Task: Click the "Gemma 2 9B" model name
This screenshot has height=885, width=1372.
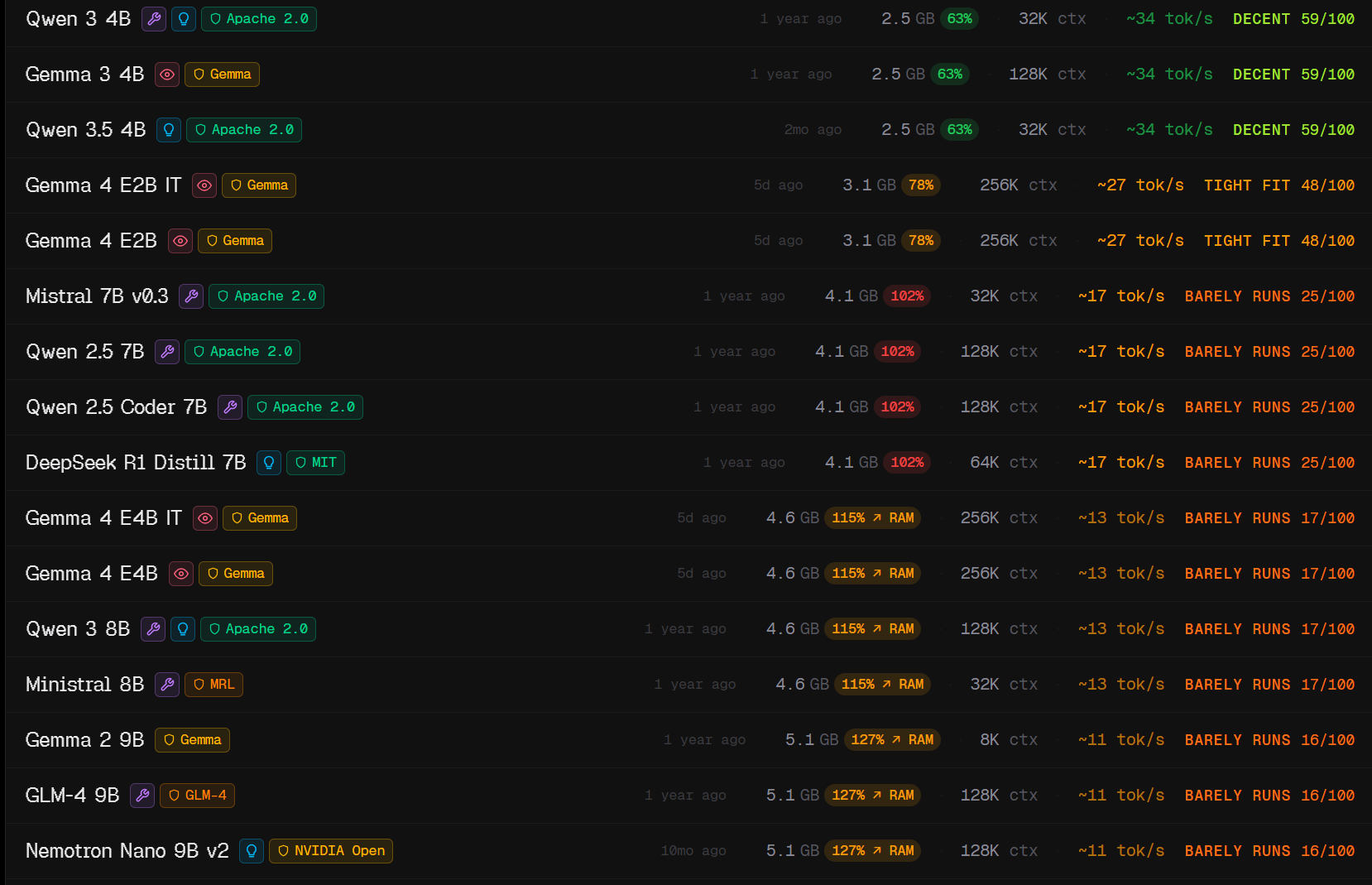Action: (x=85, y=740)
